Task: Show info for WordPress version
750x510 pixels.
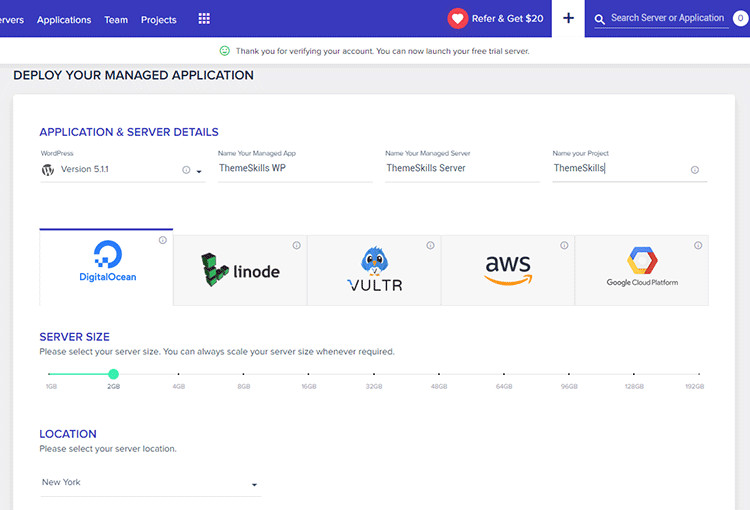Action: (186, 170)
